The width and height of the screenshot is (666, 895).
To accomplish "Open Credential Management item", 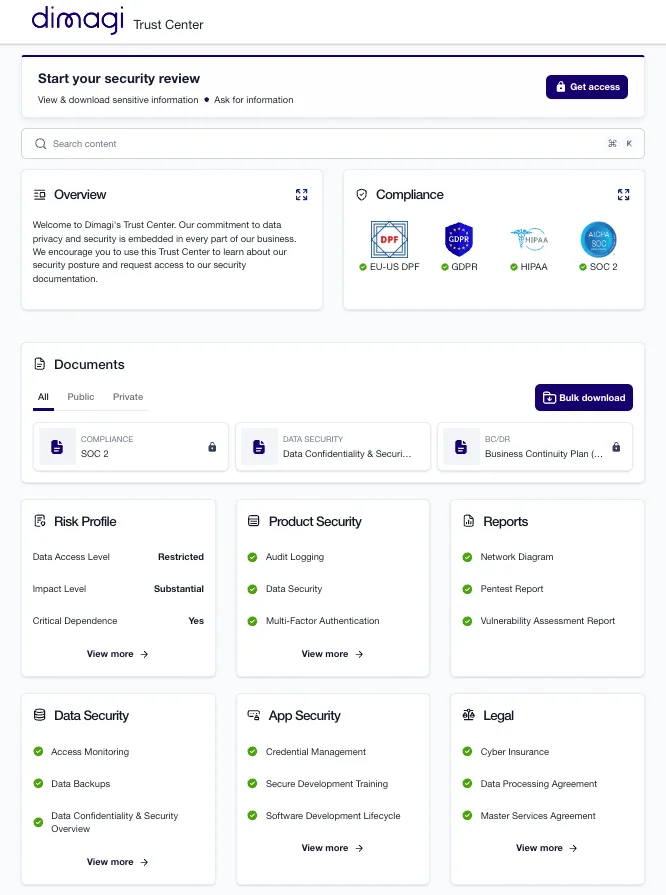I will click(316, 752).
